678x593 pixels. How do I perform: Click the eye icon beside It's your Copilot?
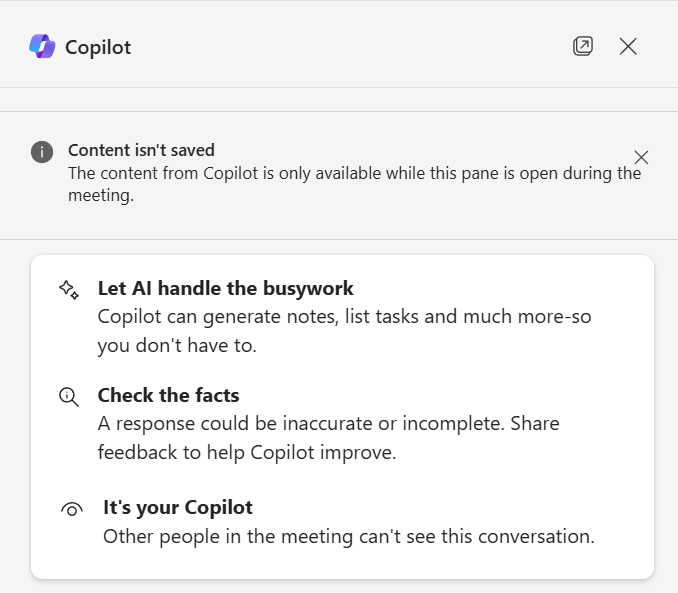72,510
